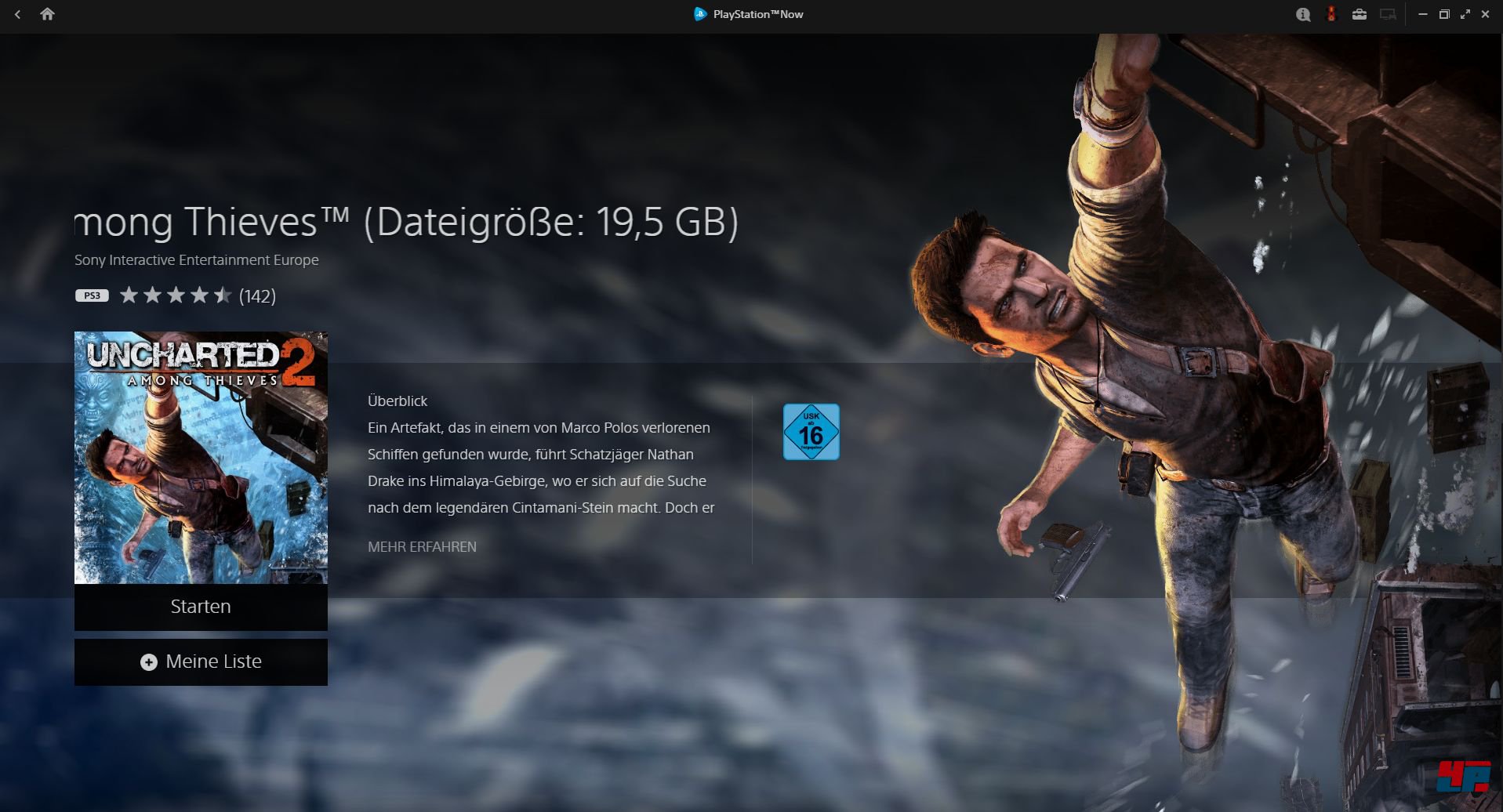
Task: Start the game with the Starten button
Action: coord(201,606)
